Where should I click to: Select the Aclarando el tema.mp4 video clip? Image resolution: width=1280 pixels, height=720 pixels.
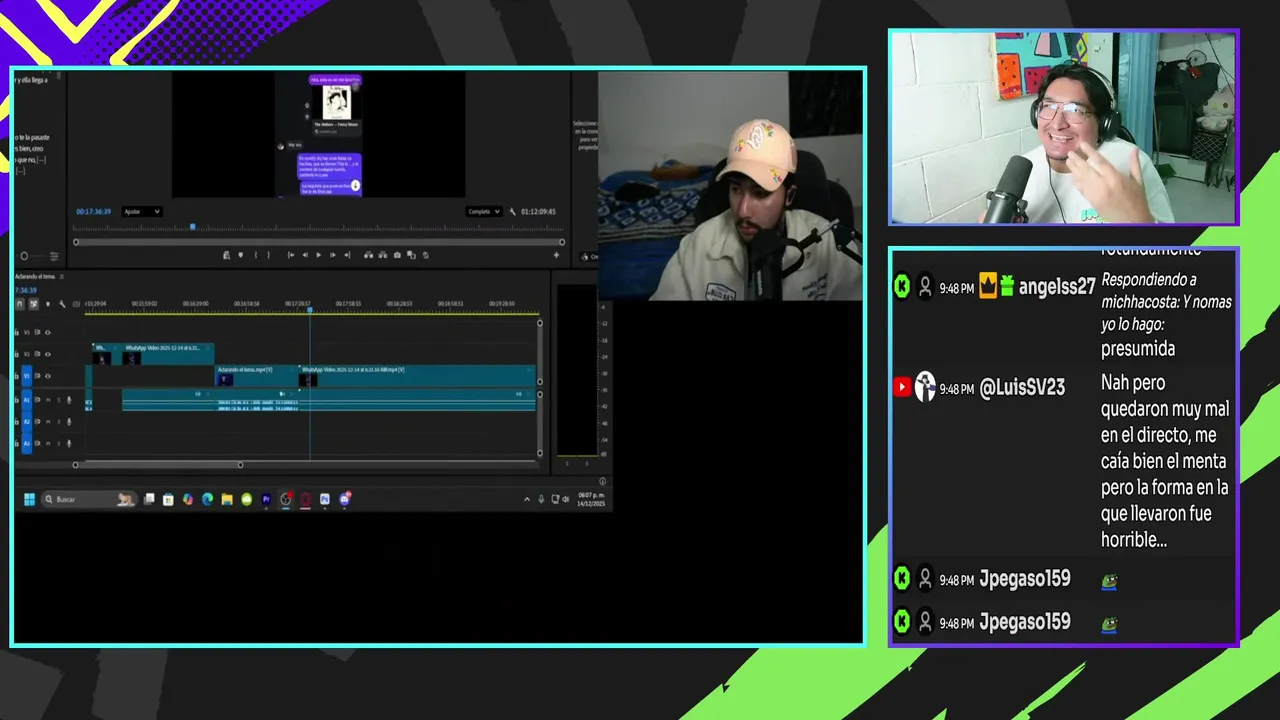[257, 375]
